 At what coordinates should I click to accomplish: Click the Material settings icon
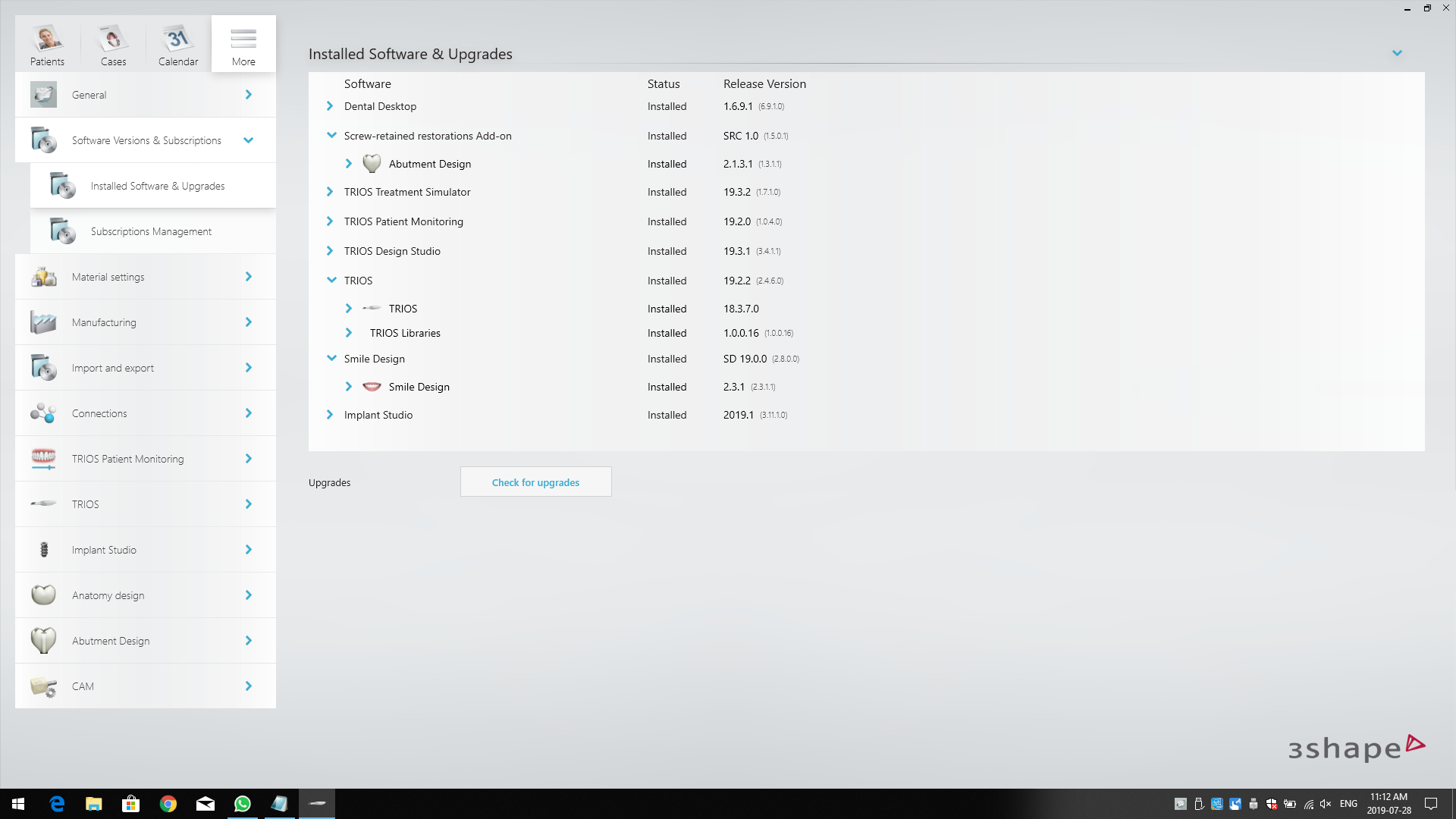click(43, 276)
